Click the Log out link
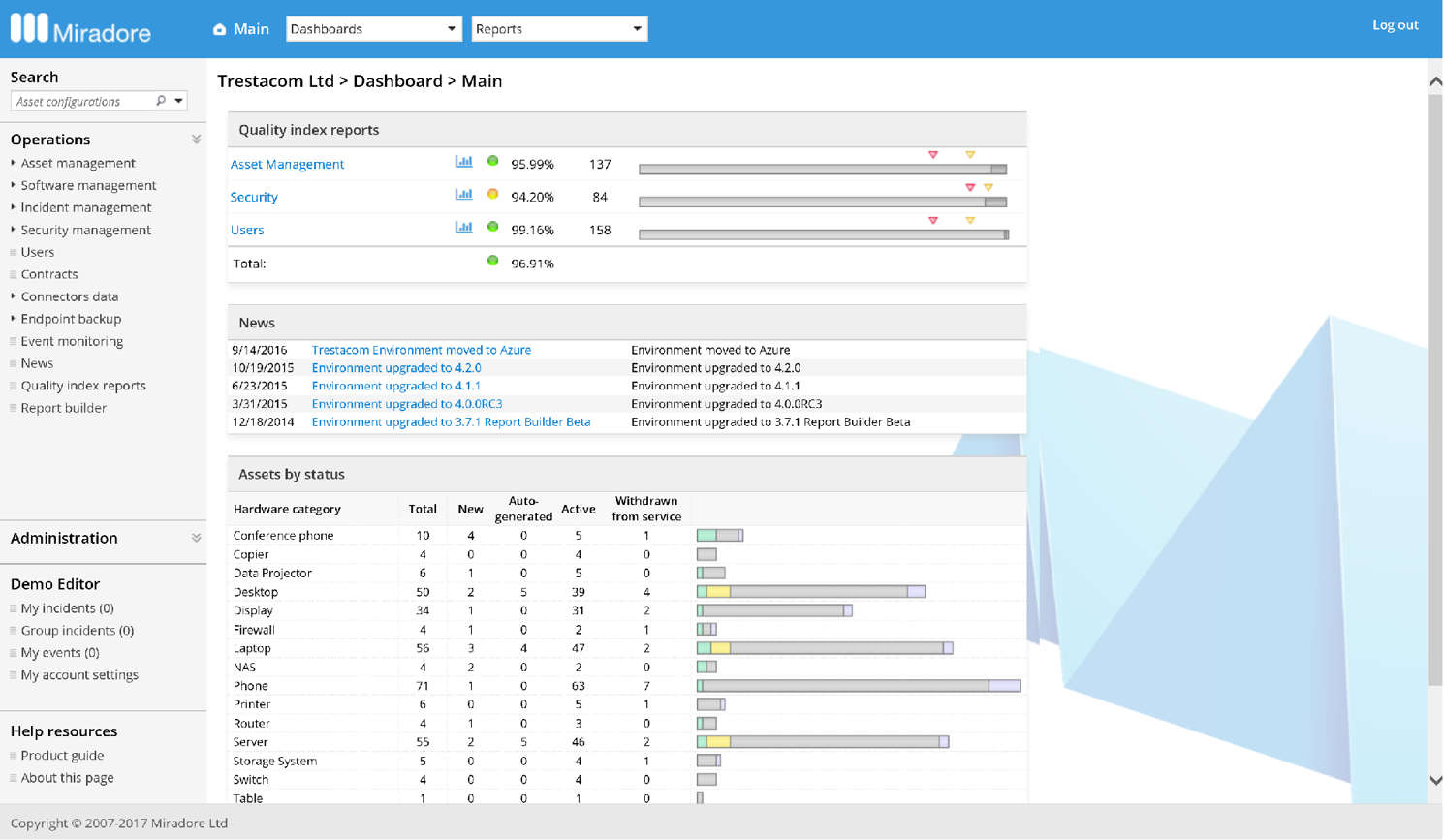The height and width of the screenshot is (840, 1444). [1395, 25]
